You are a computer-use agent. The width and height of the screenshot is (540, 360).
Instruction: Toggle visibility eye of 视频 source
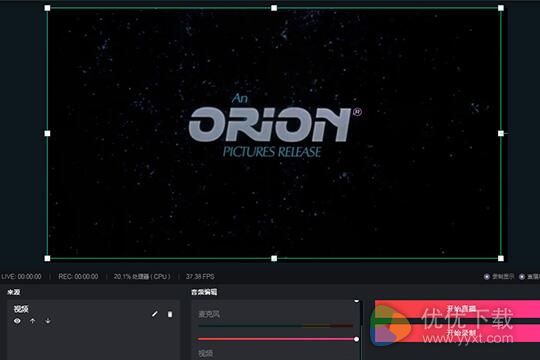(17, 321)
